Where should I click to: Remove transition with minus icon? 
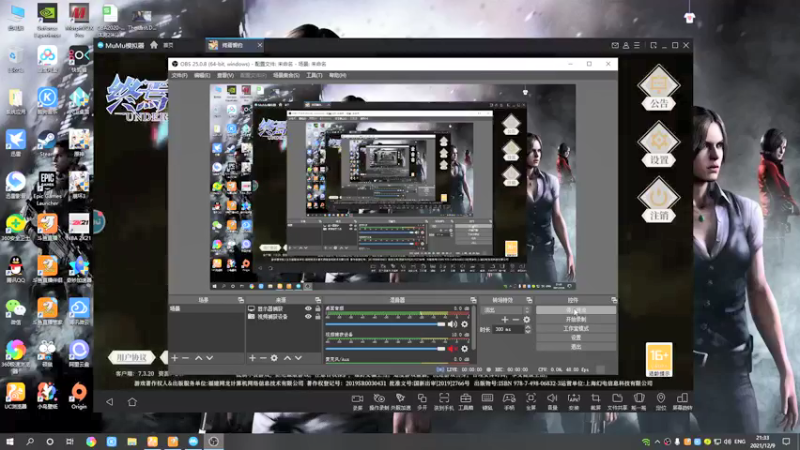515,319
